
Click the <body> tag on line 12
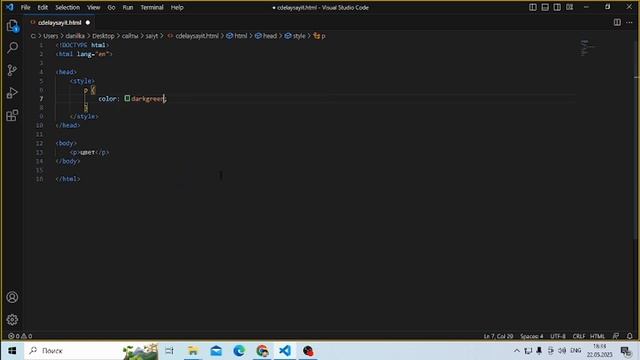[x=66, y=143]
